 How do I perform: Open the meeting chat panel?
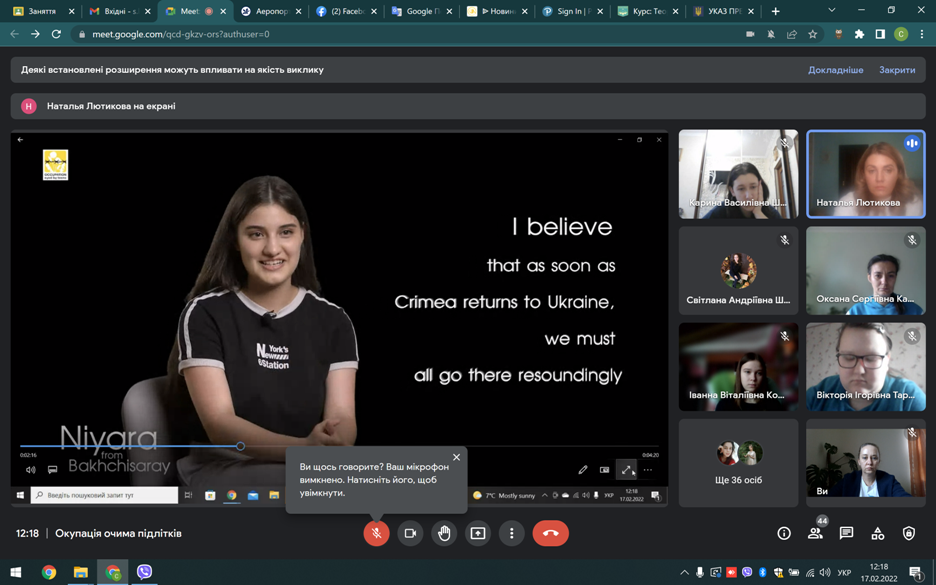point(846,534)
